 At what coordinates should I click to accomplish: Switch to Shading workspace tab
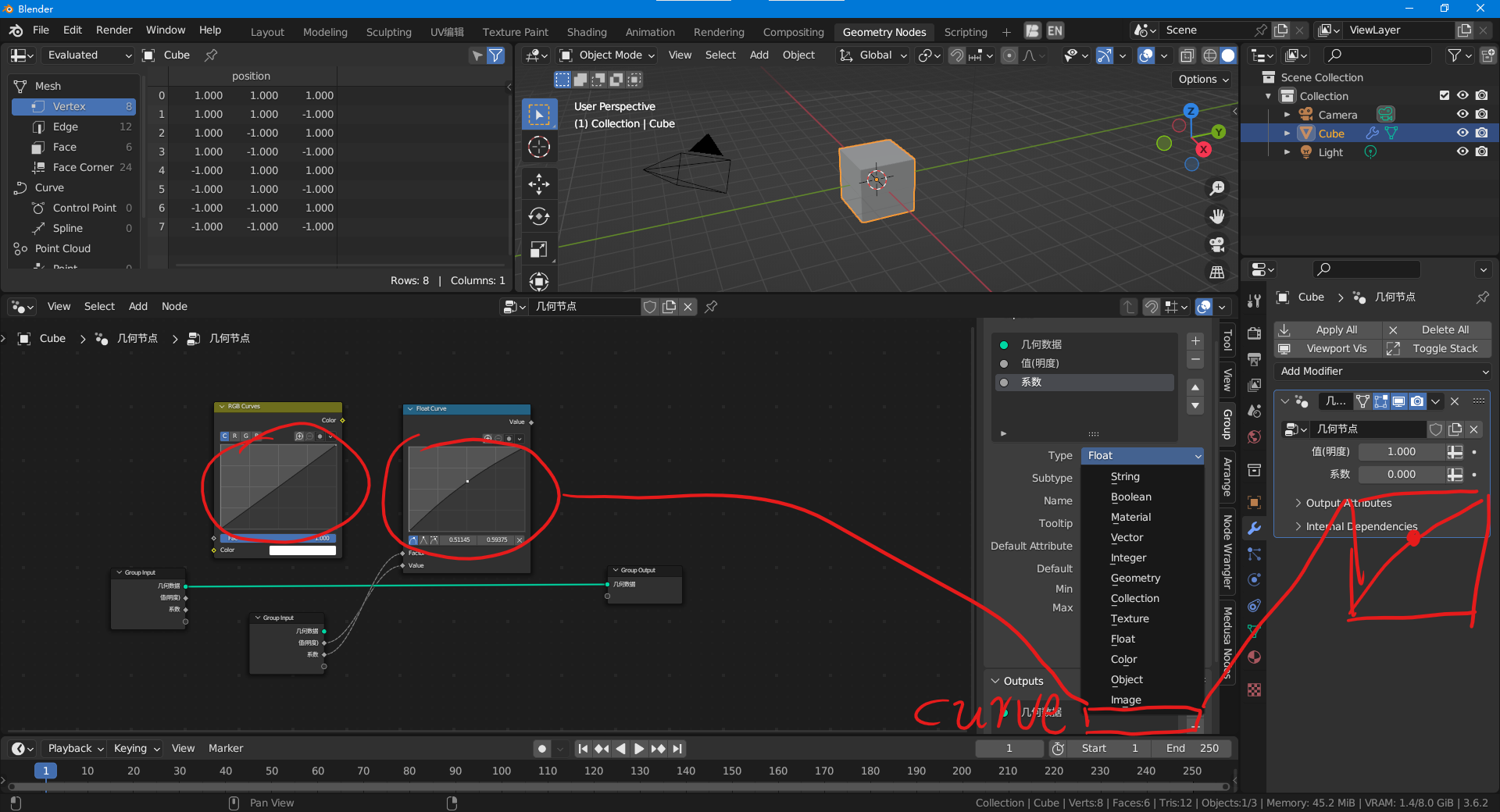pos(587,32)
